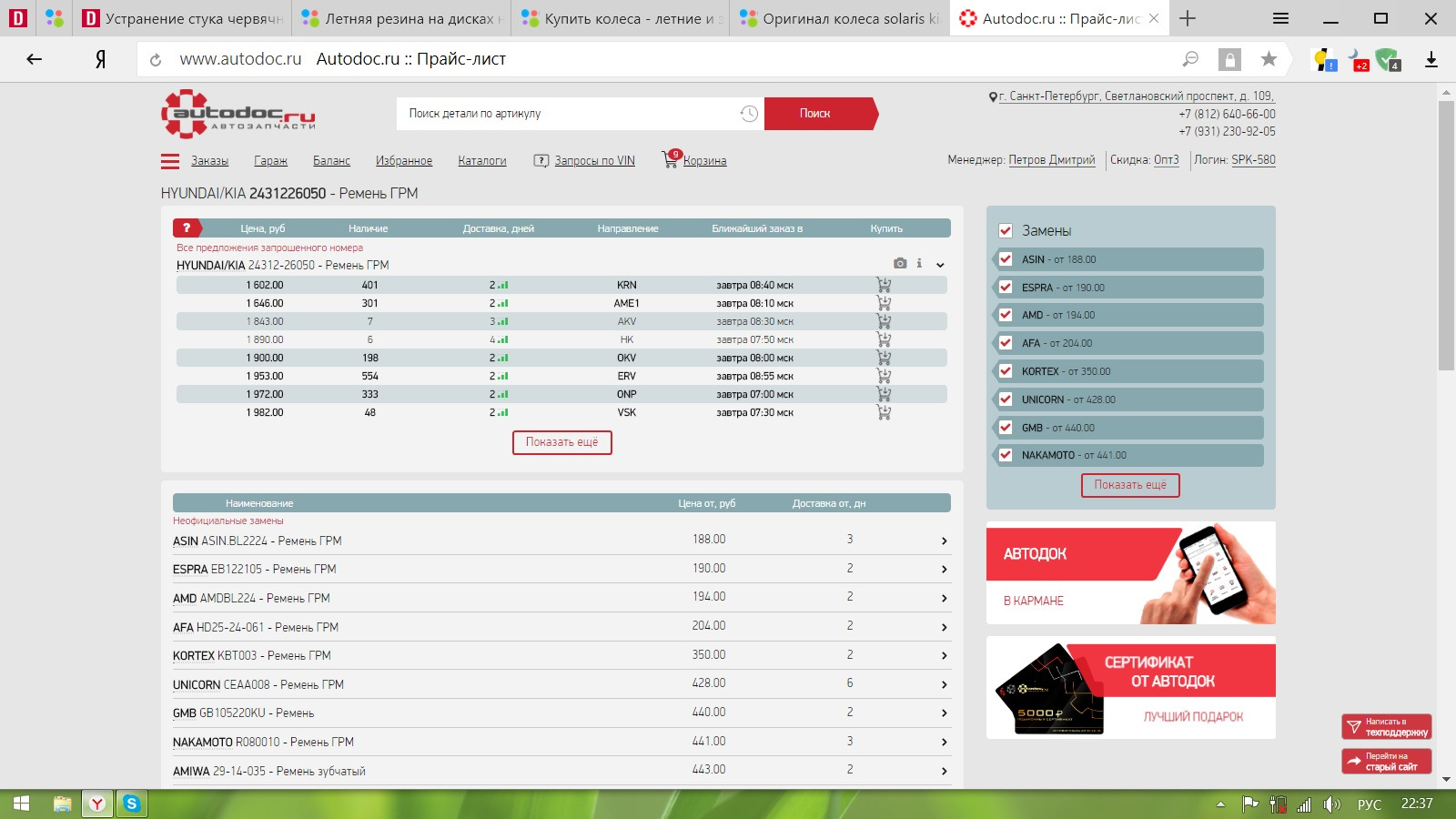Image resolution: width=1456 pixels, height=819 pixels.
Task: Click Показать ещё in Замены panel
Action: [1130, 485]
